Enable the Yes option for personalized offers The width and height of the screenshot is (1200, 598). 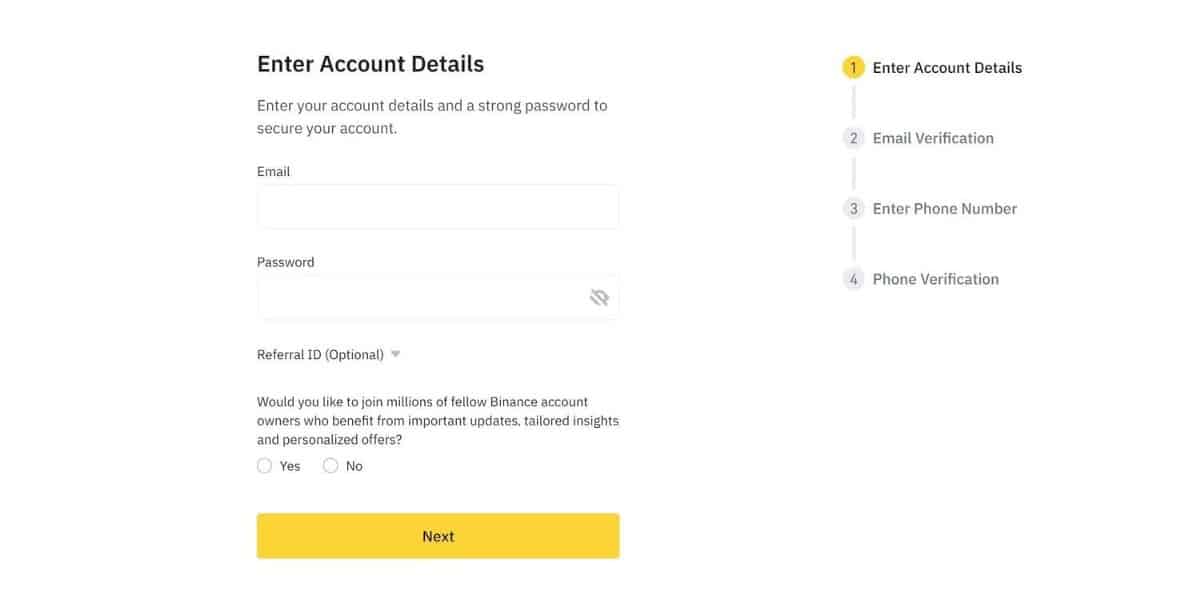tap(264, 465)
